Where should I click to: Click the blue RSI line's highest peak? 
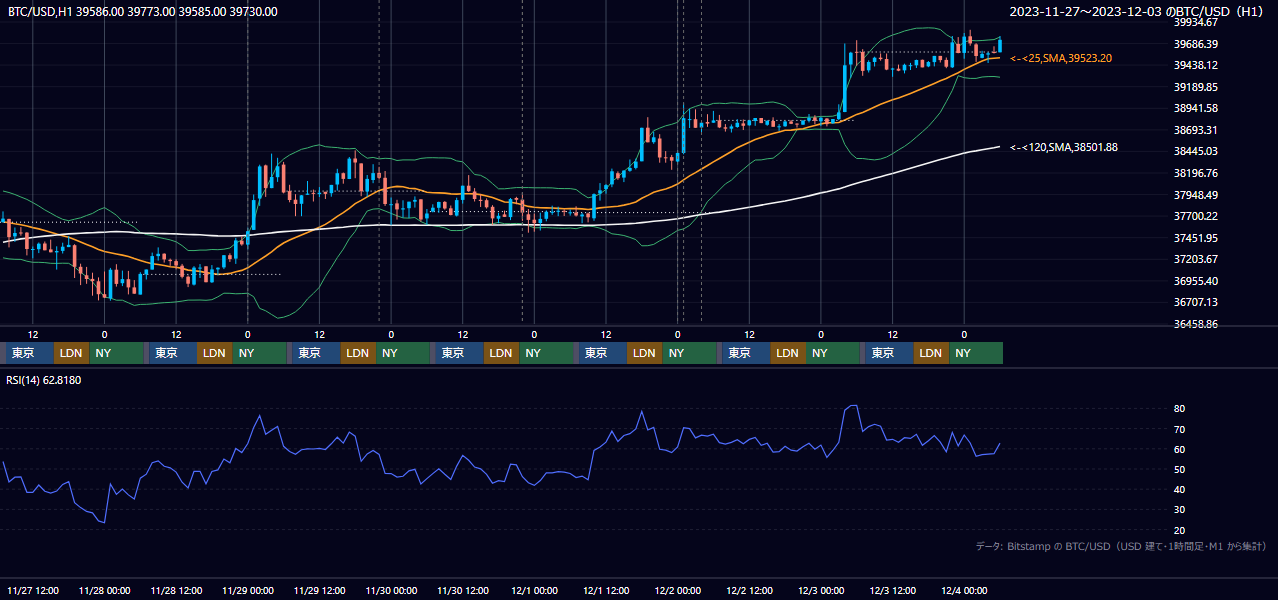click(x=853, y=405)
